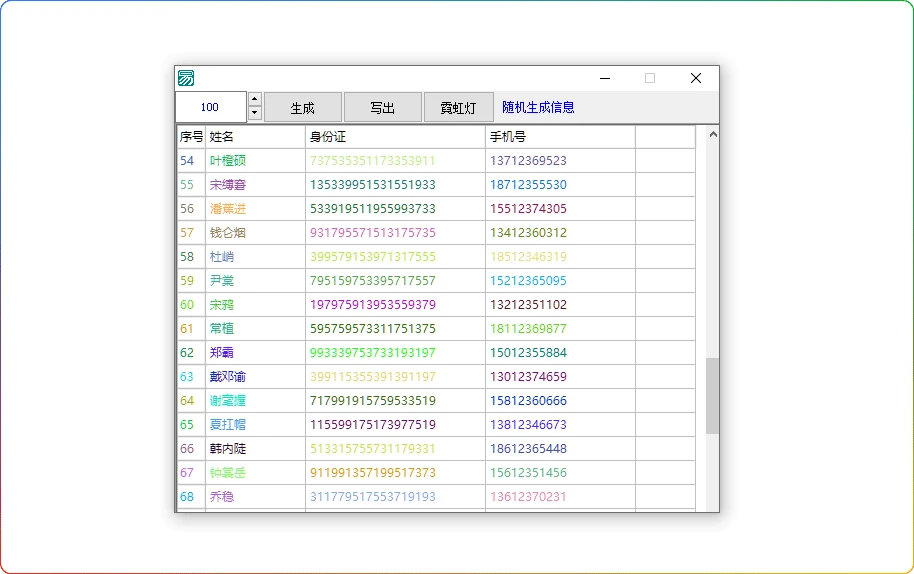Click the scrollbar up arrow
The height and width of the screenshot is (574, 914).
click(712, 135)
